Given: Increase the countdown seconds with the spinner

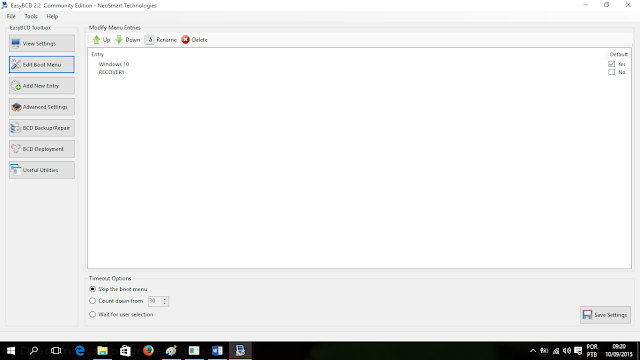Looking at the screenshot, I should [x=164, y=299].
